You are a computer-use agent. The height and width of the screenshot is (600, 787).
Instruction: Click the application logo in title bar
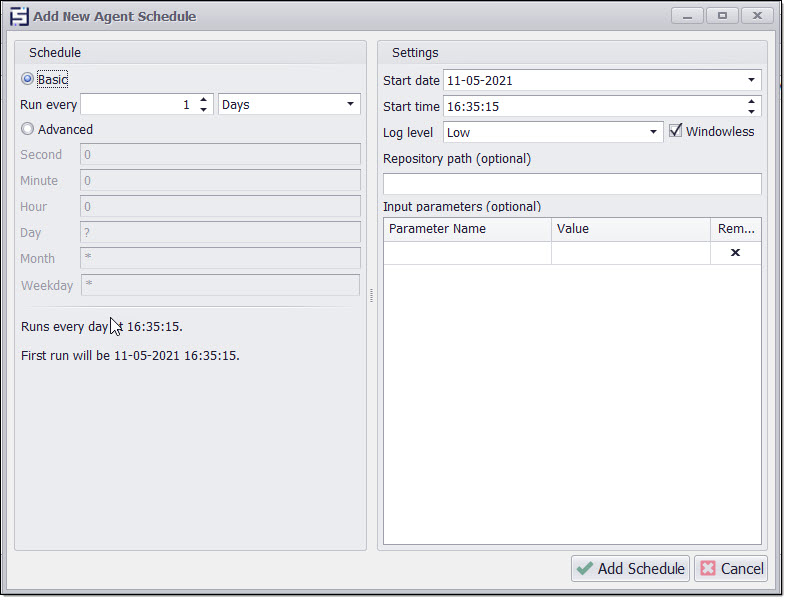click(19, 16)
